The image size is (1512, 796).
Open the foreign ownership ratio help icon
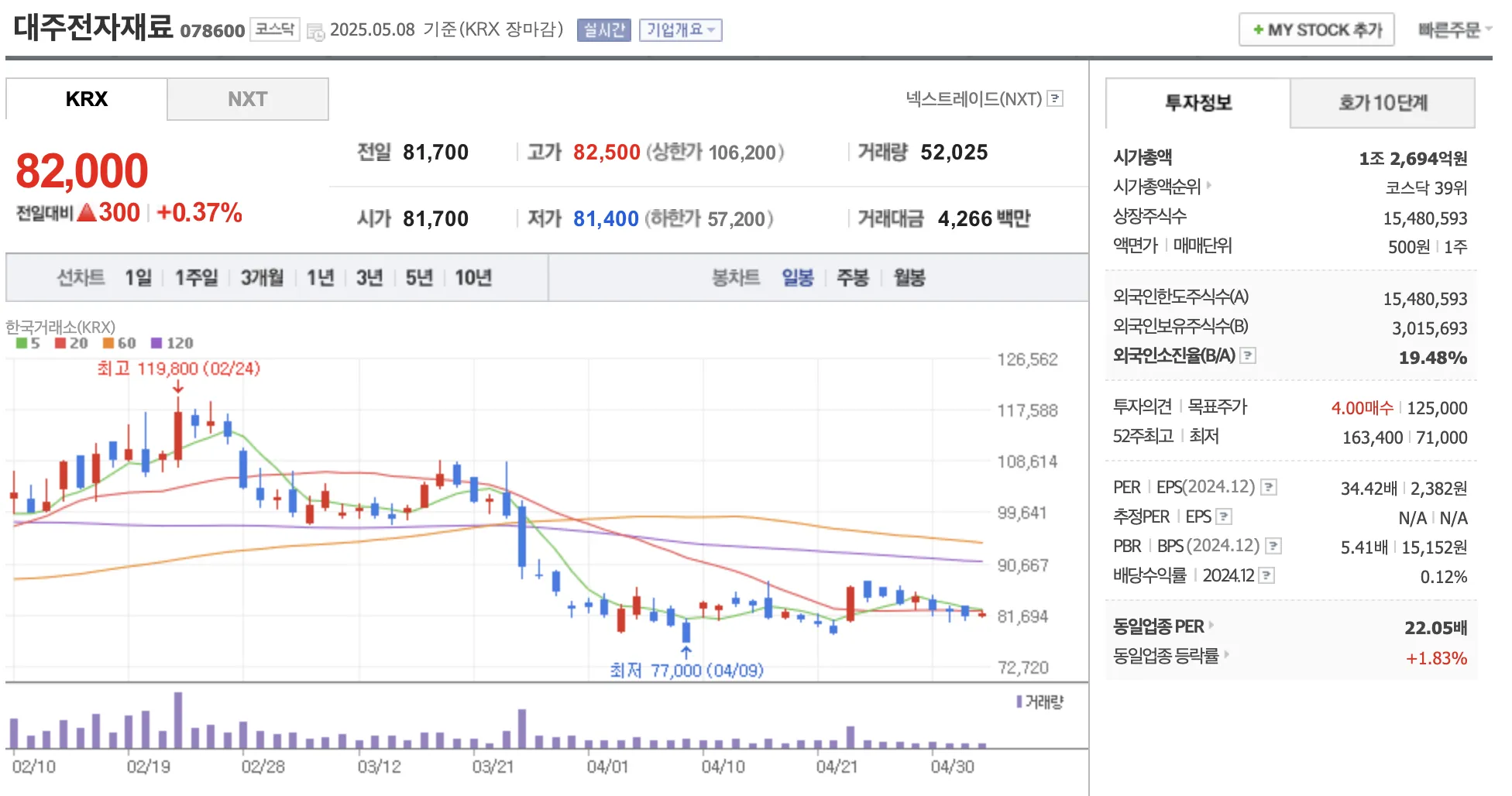(x=1248, y=355)
